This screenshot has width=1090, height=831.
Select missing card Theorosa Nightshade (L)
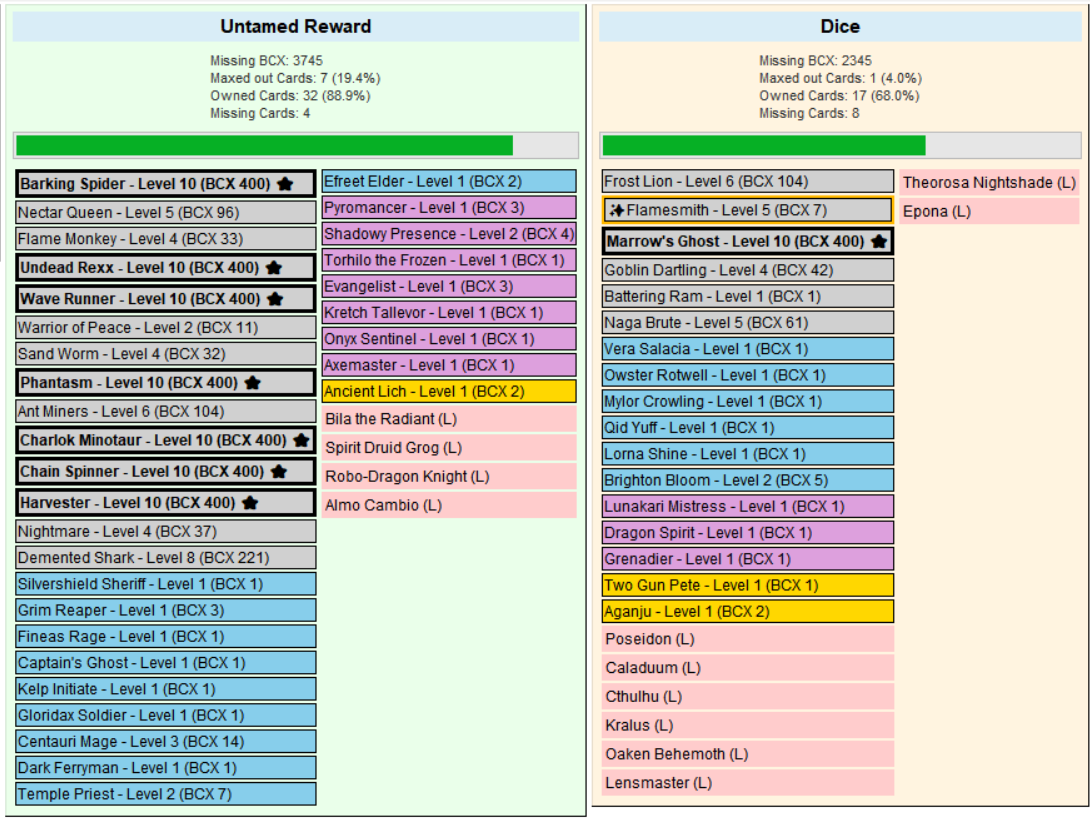(989, 183)
